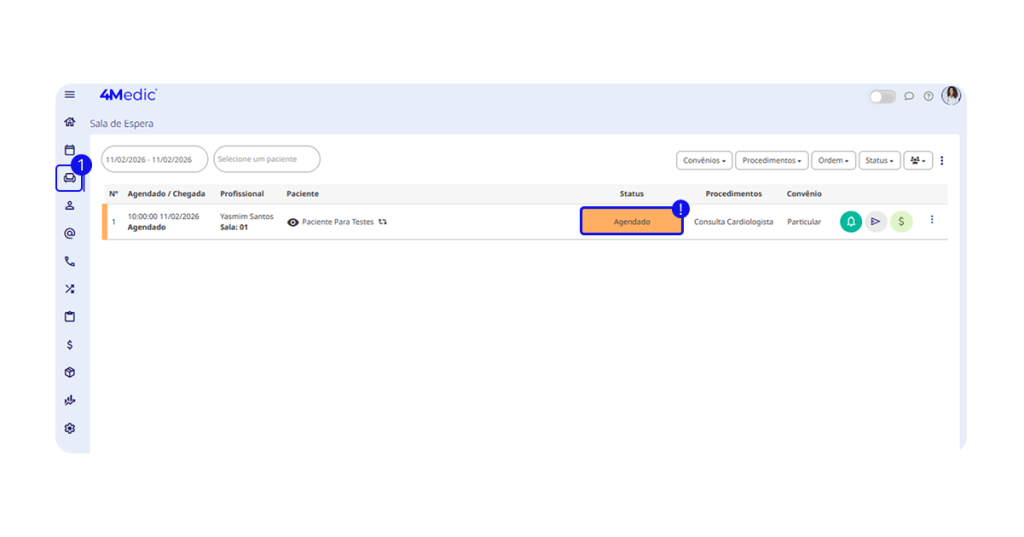Viewport: 1024px width, 537px height.
Task: Toggle the hamburger menu to collapse sidebar
Action: (69, 95)
